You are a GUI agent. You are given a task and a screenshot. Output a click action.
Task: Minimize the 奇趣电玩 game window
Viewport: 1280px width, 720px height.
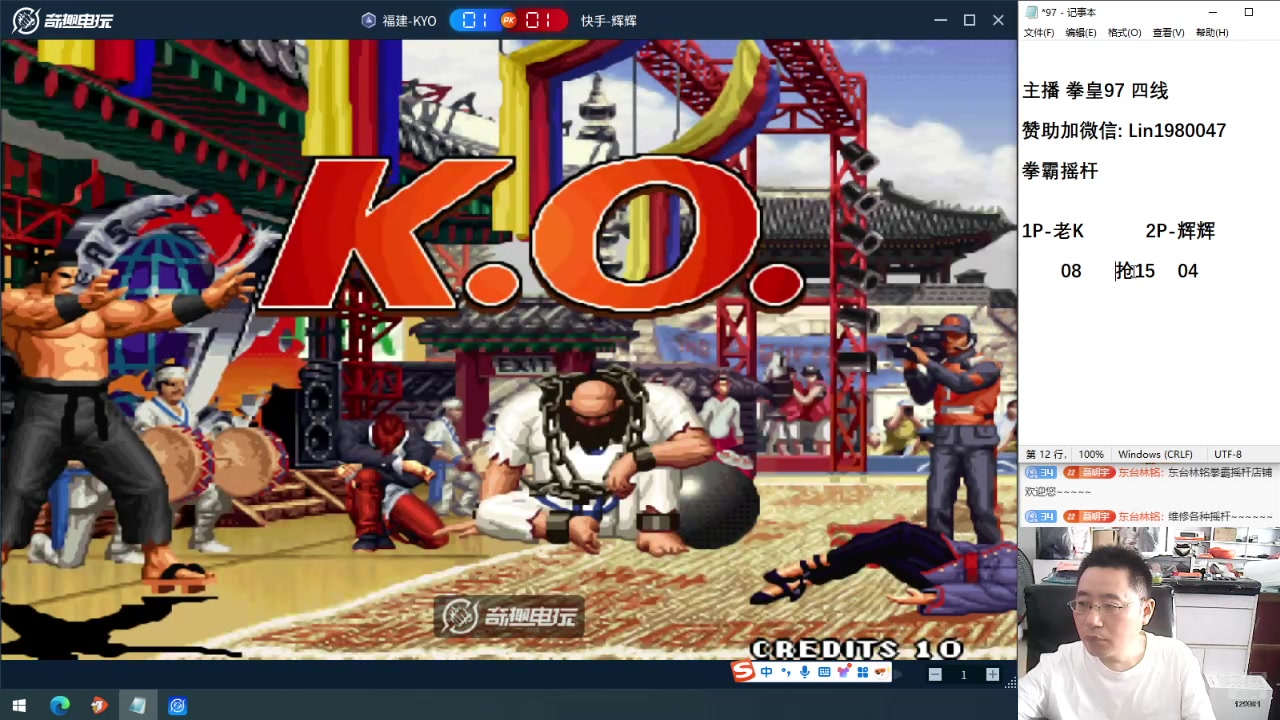click(940, 20)
